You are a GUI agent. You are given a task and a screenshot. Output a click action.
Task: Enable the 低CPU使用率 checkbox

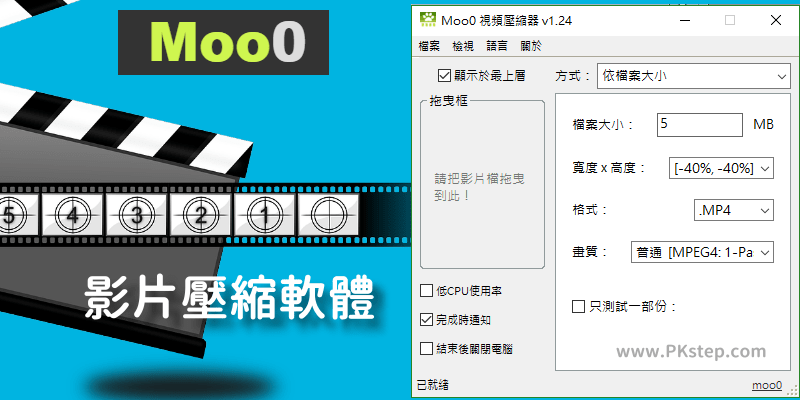click(x=426, y=291)
